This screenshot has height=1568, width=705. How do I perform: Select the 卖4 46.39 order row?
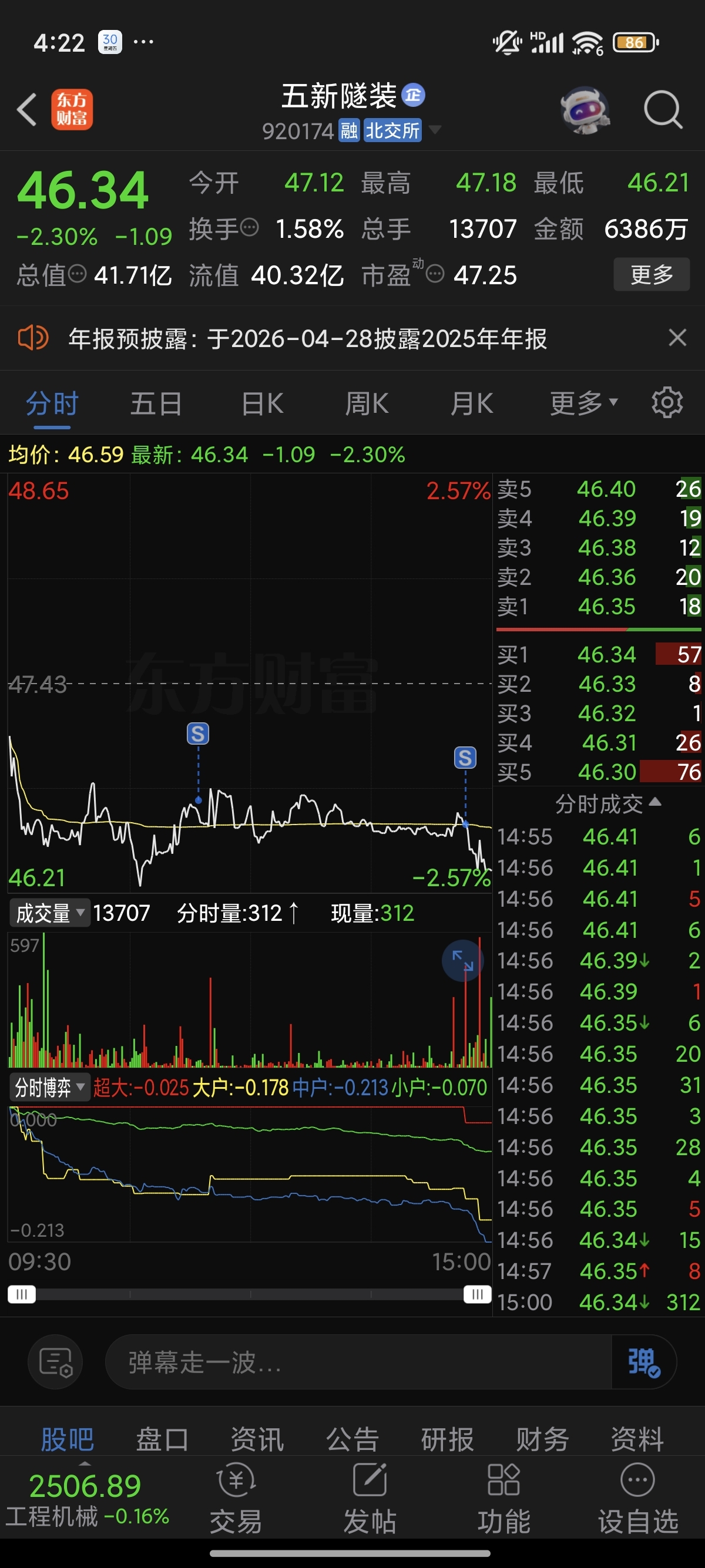(x=599, y=518)
